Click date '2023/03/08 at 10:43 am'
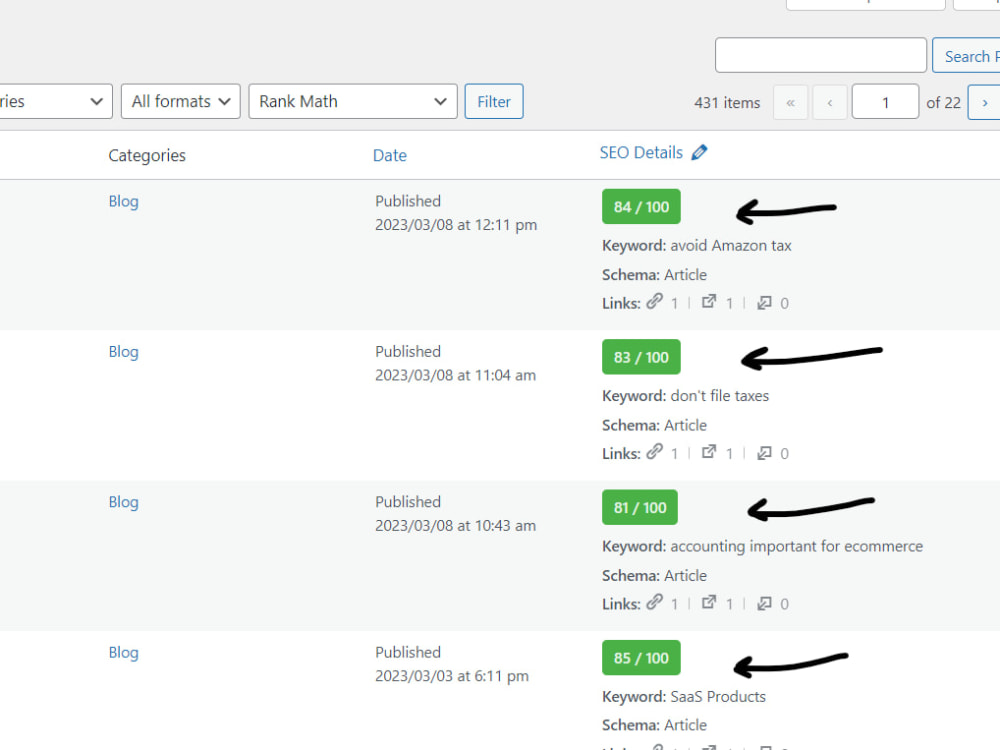The image size is (1000, 750). 455,526
